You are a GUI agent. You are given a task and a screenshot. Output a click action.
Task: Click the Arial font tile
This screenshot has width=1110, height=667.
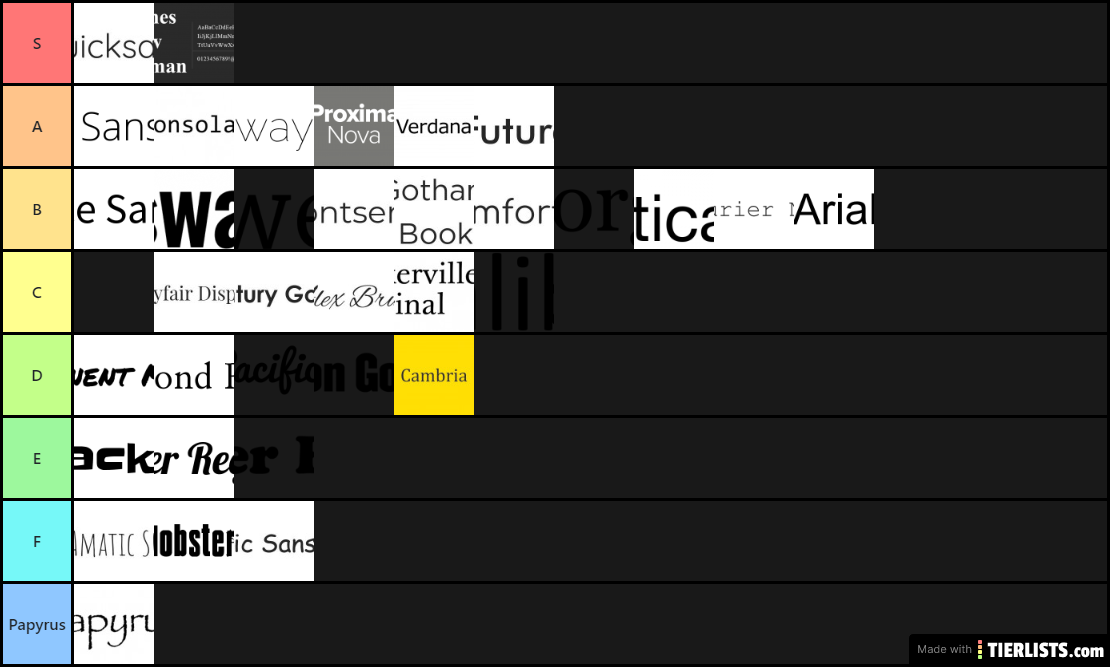834,209
